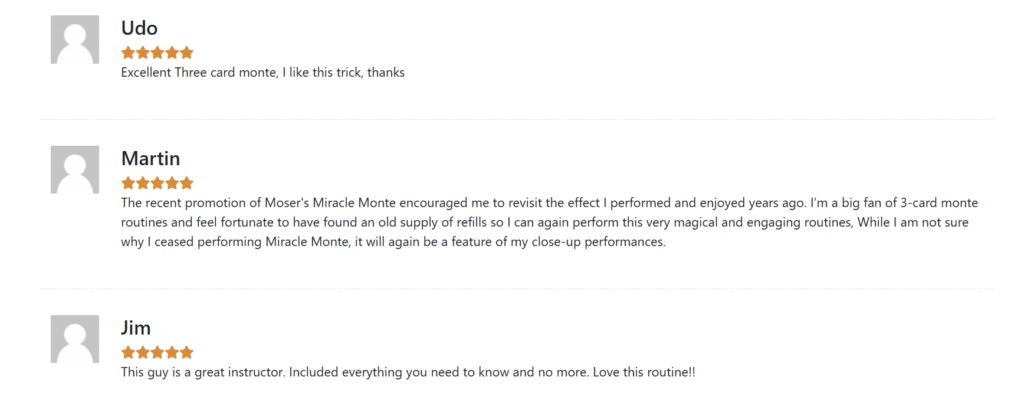Viewport: 1024px width, 416px height.
Task: Click the divider line above Jim's review
Action: coord(517,289)
